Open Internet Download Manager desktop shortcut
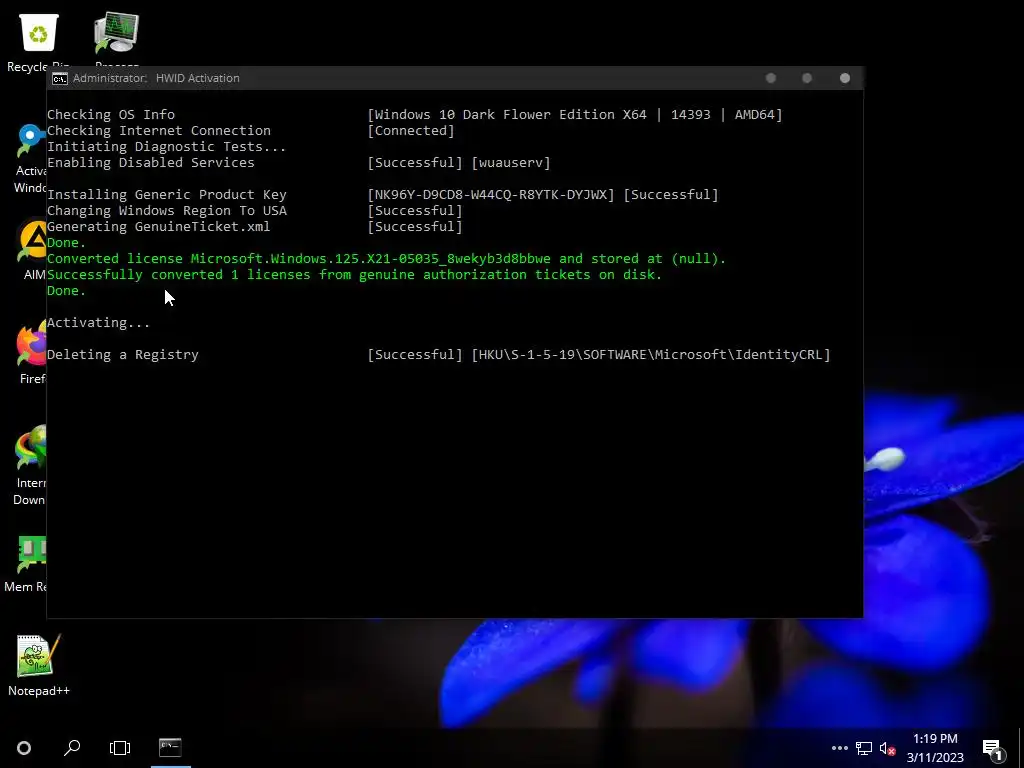The width and height of the screenshot is (1024, 768). [29, 465]
